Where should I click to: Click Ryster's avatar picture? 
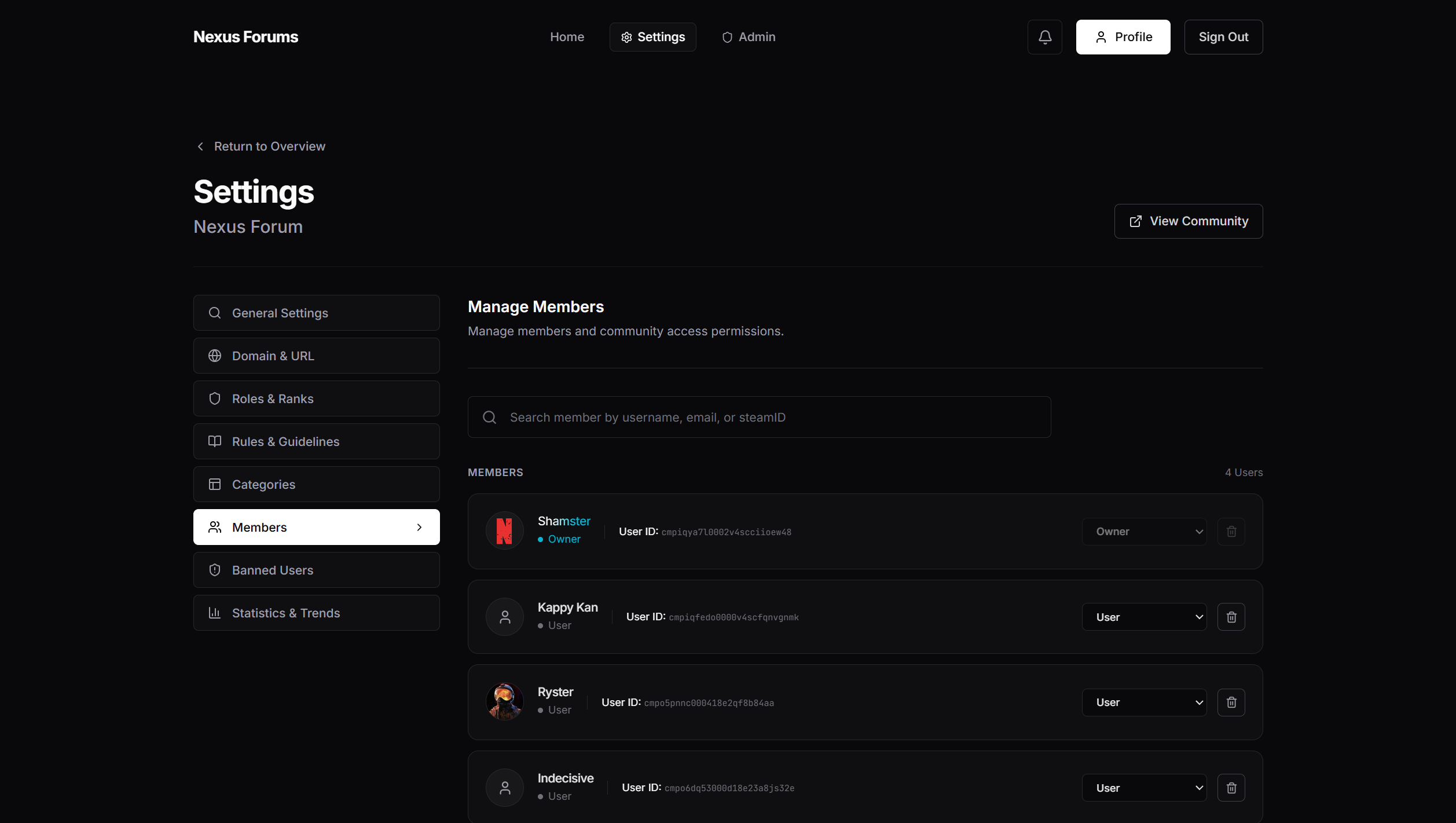click(505, 701)
